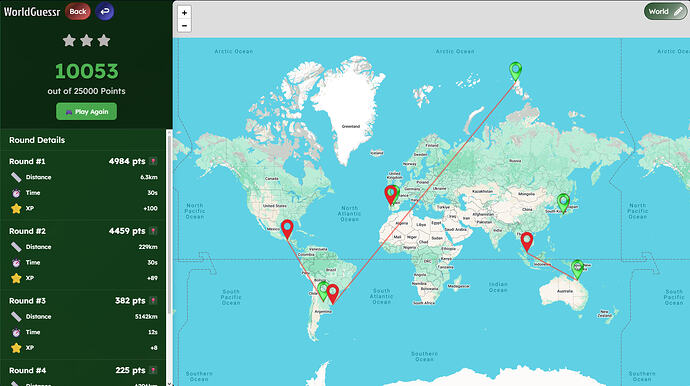
Task: Click the 382 pts score
Action: pos(130,301)
